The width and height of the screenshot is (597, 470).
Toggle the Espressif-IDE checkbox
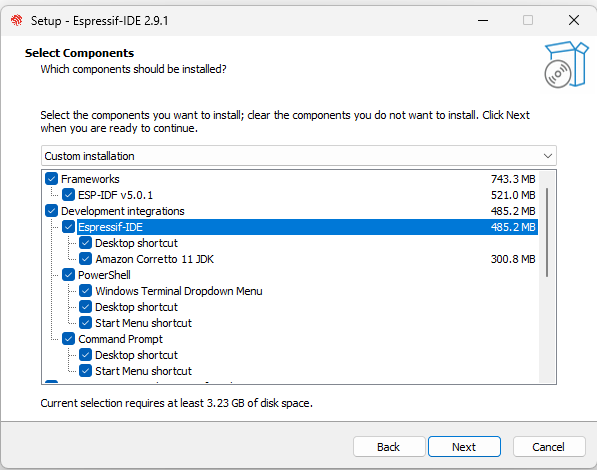69,227
